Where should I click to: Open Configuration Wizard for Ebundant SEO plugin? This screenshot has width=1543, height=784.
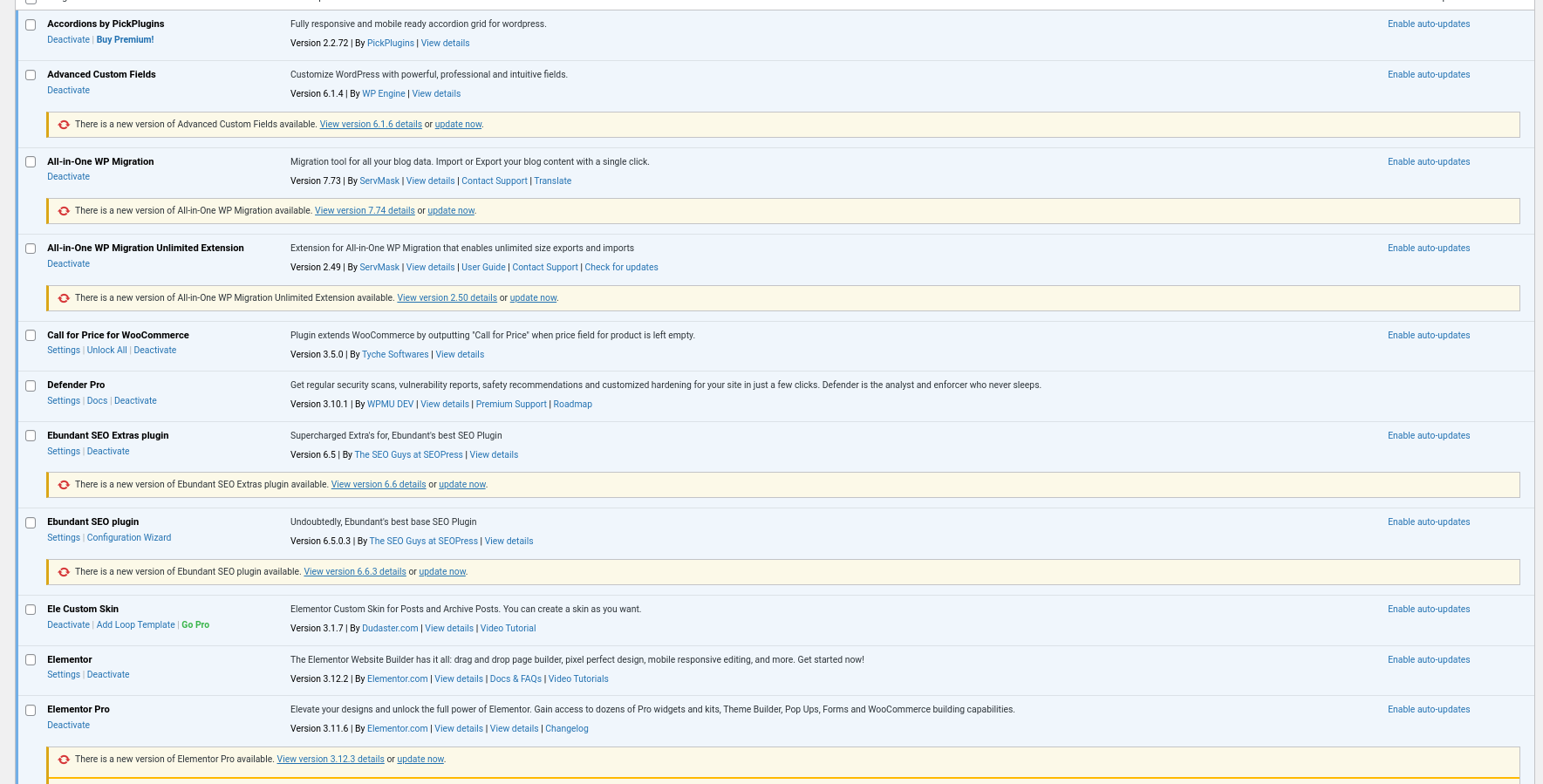(129, 538)
